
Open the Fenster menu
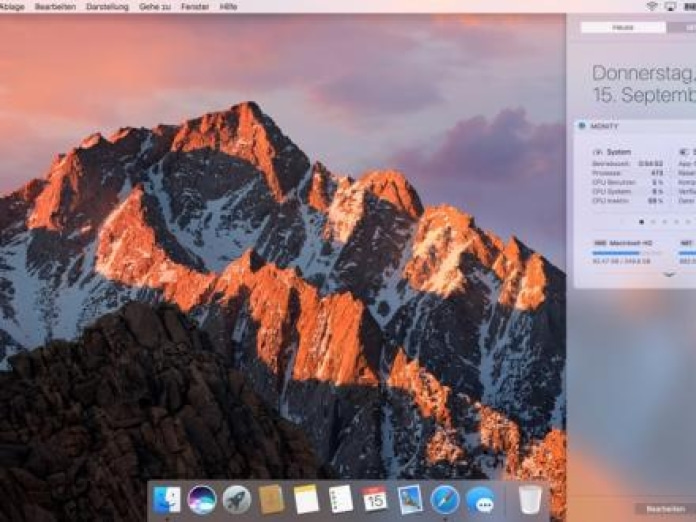coord(195,7)
